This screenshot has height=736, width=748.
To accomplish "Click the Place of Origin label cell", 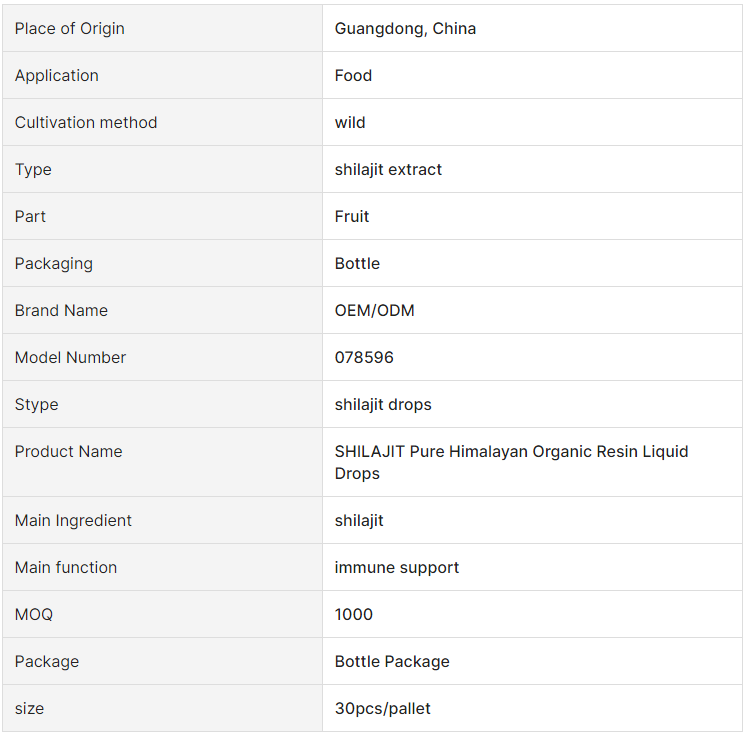I will [x=162, y=28].
